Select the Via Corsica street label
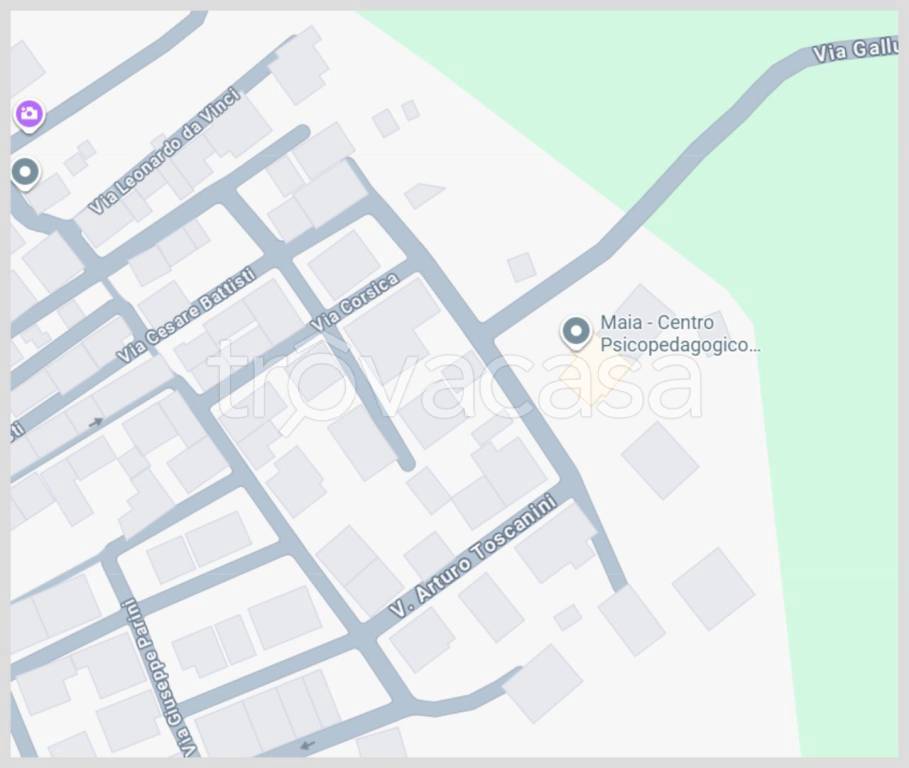The height and width of the screenshot is (768, 909). (x=355, y=302)
